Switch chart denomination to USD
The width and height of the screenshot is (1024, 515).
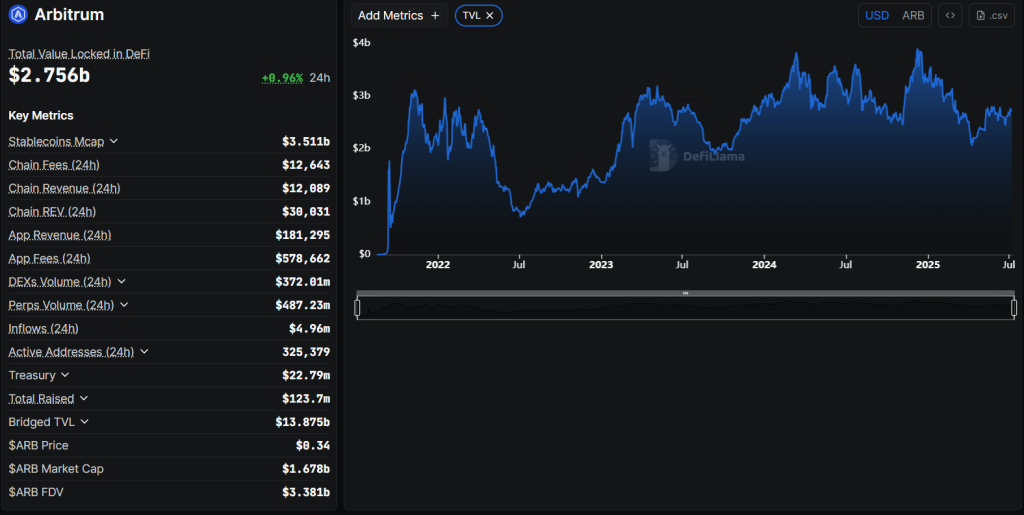(877, 16)
